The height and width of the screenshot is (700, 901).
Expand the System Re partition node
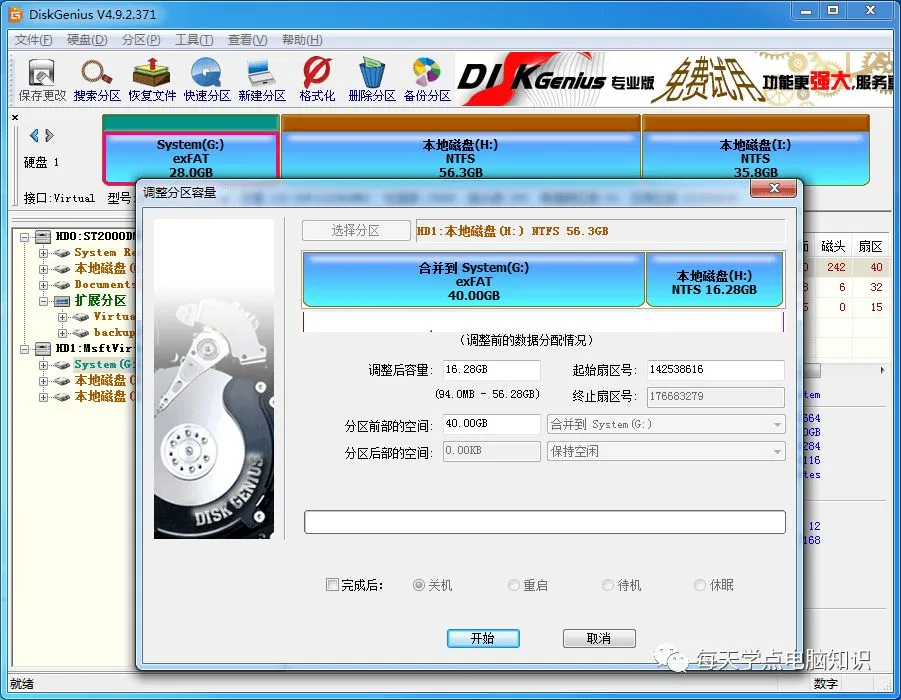(x=43, y=253)
